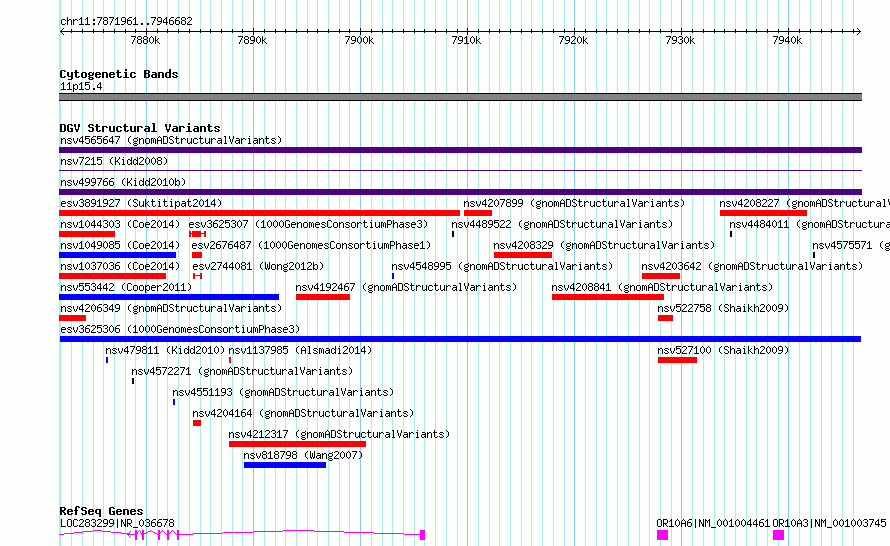Click LOC283299|NR_036678 gene label
890x546 pixels.
tap(117, 523)
